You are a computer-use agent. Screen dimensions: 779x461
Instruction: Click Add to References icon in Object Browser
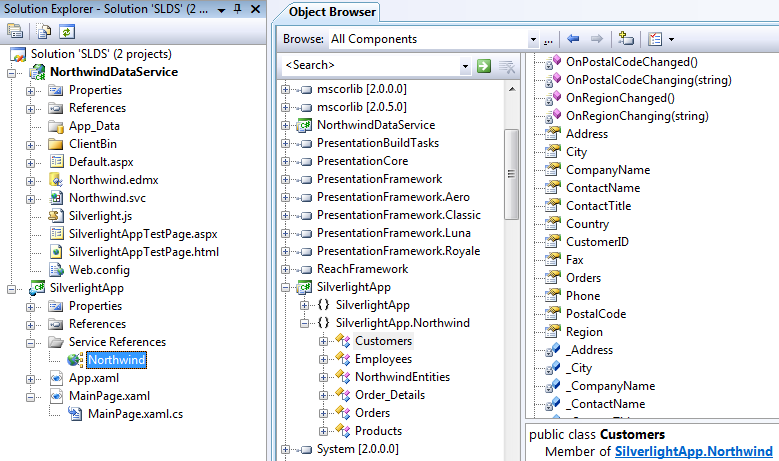[625, 39]
